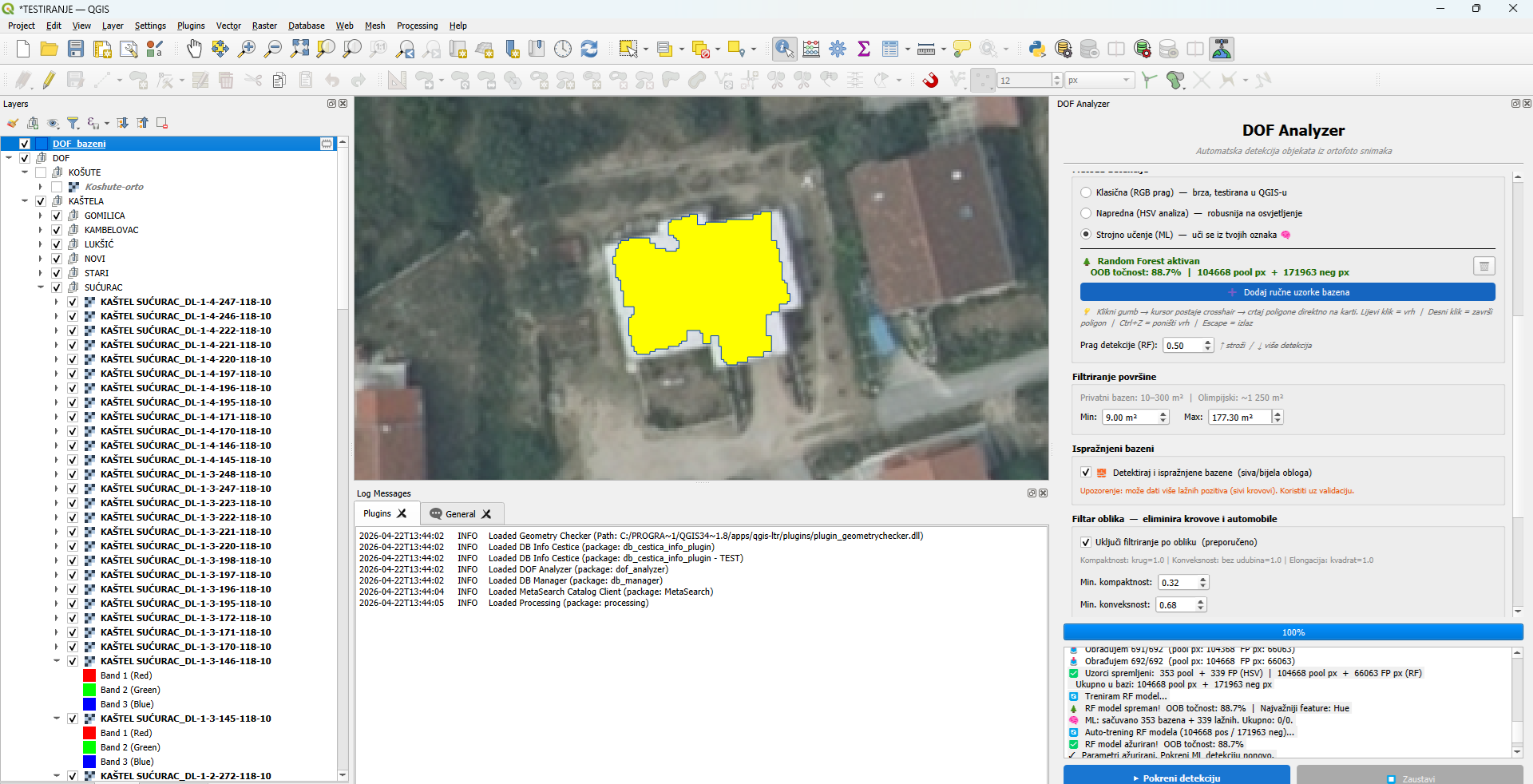Open the field calculator abacus icon

[x=811, y=49]
